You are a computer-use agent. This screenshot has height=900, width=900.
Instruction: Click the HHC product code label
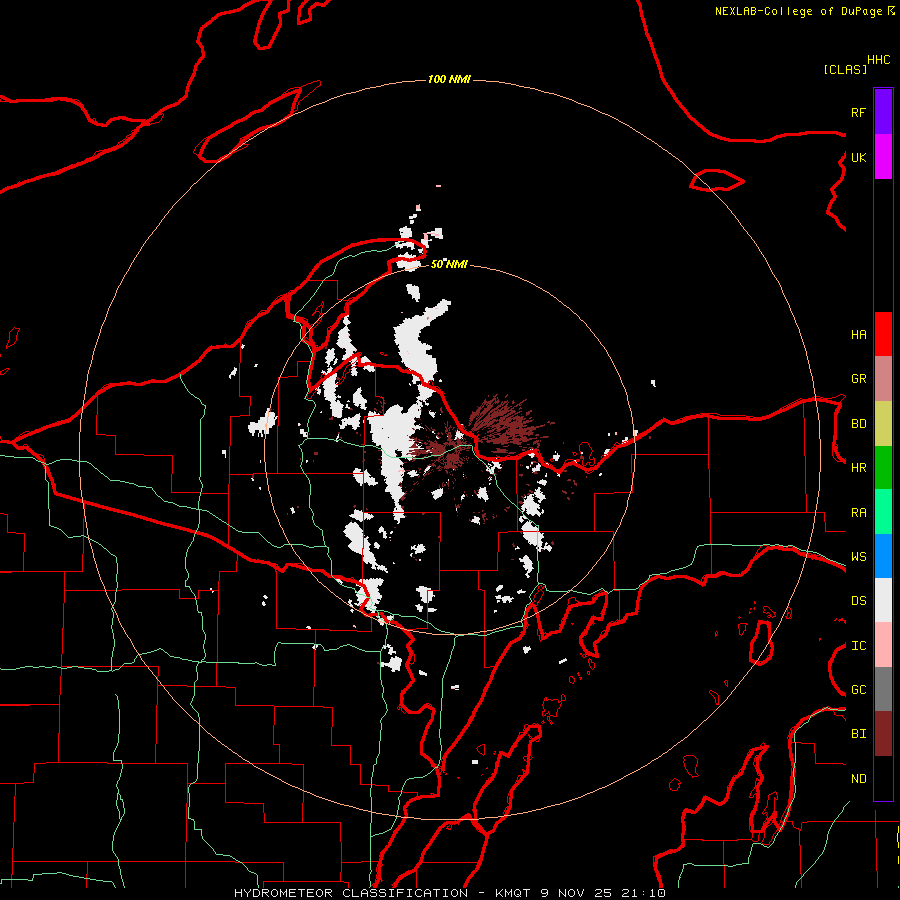[x=879, y=60]
